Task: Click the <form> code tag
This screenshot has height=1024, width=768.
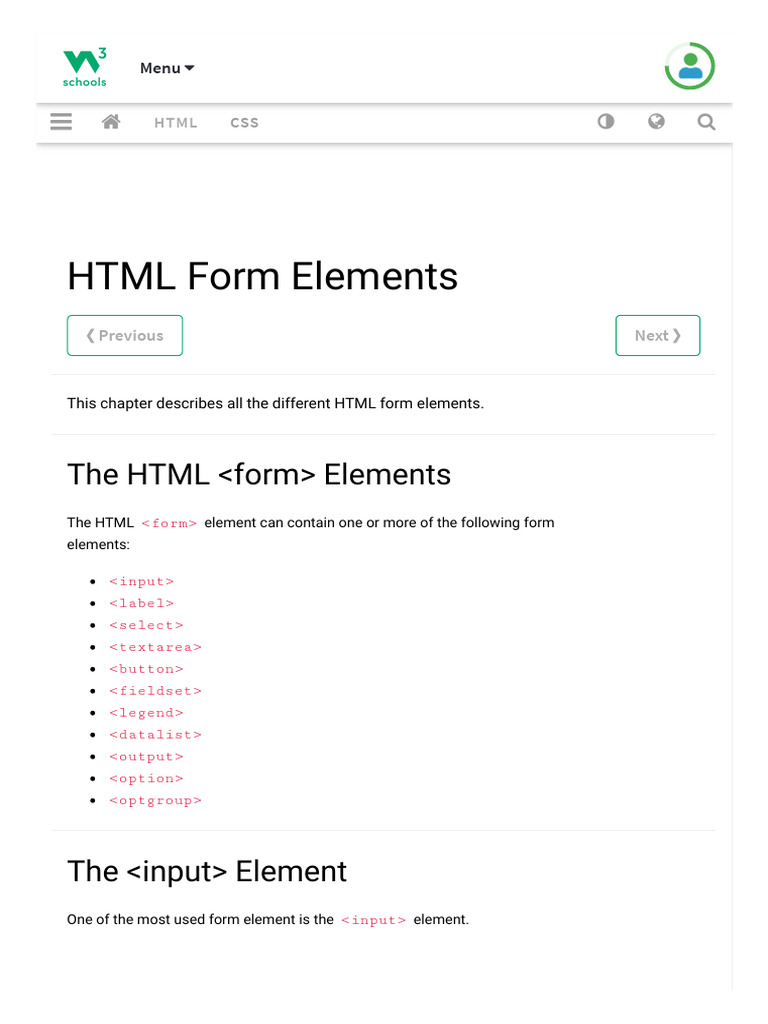Action: tap(169, 523)
